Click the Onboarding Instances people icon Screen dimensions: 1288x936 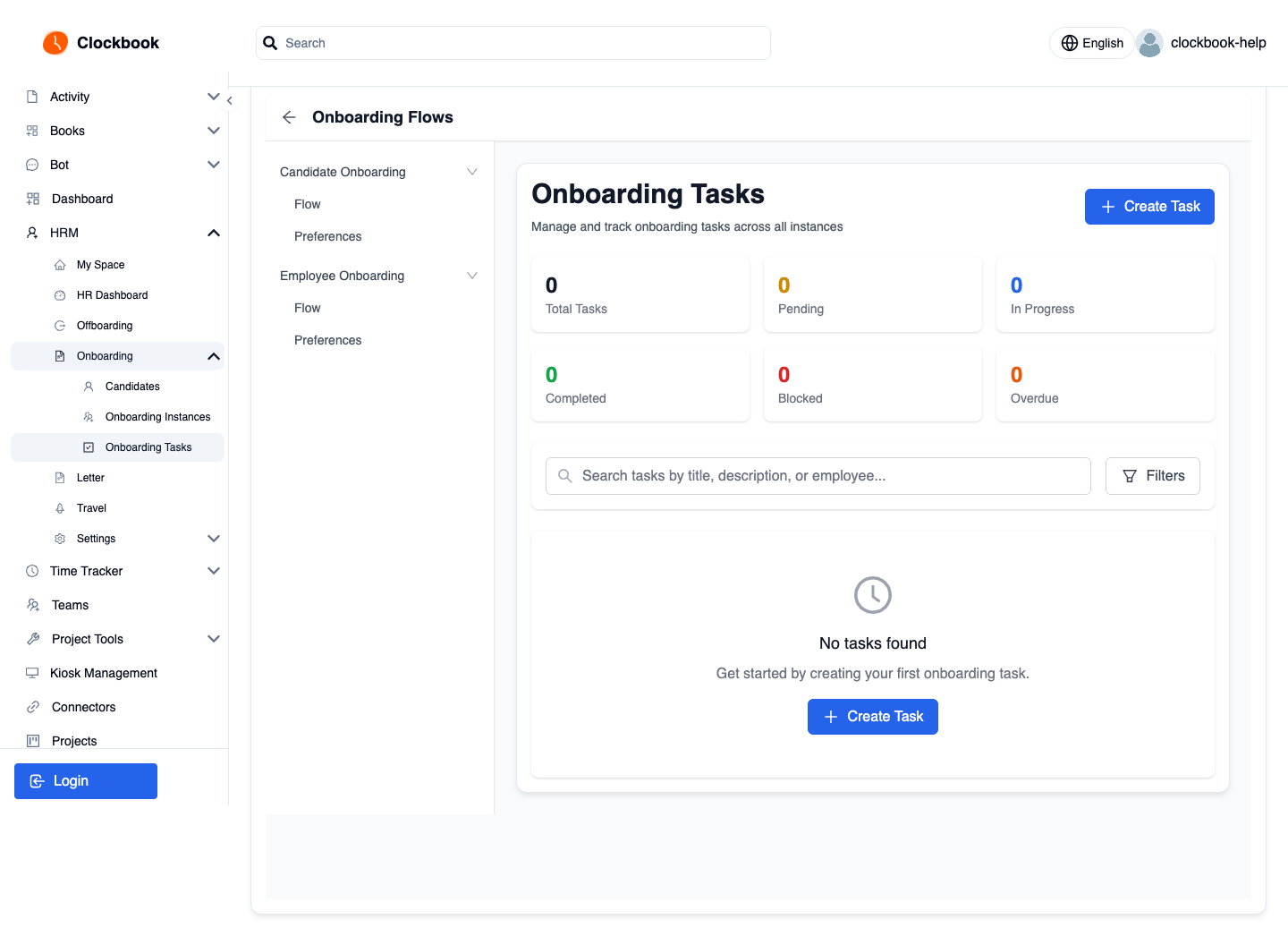[x=89, y=417]
